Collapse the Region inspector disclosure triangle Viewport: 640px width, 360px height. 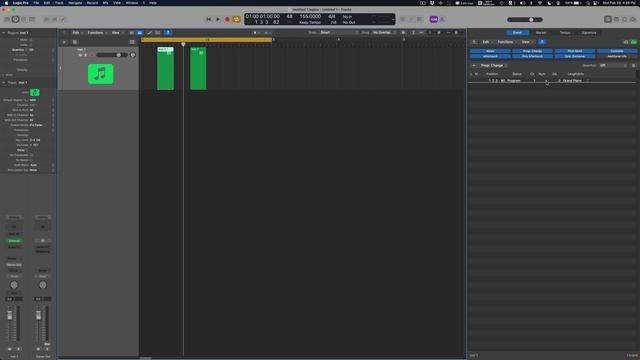(x=4, y=33)
